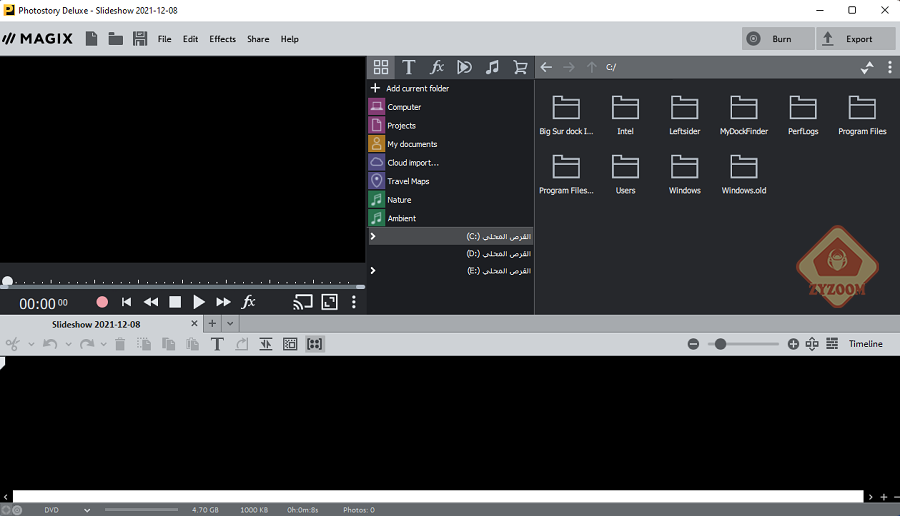Expand the E: drive tree node
Image resolution: width=900 pixels, height=516 pixels.
pos(373,270)
